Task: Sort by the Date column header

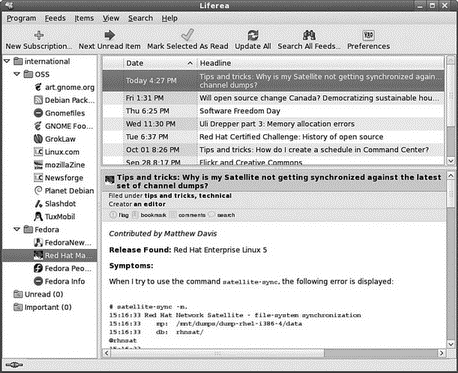Action: 160,63
